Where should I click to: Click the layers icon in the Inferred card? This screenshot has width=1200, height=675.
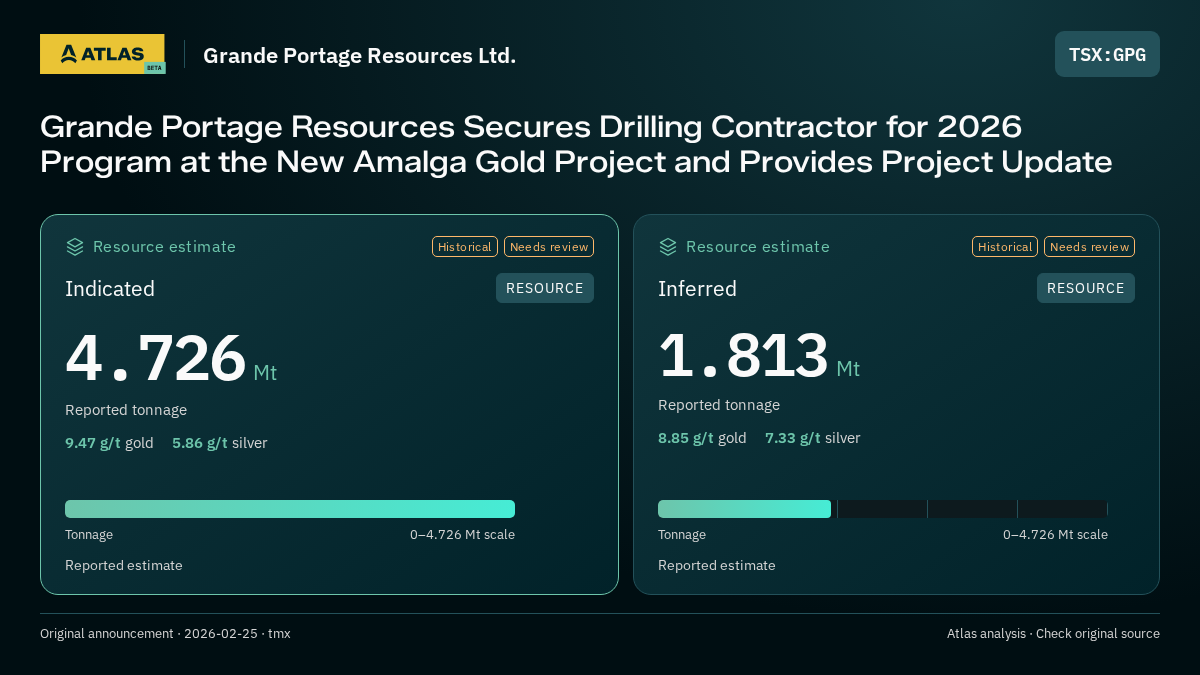(x=668, y=246)
